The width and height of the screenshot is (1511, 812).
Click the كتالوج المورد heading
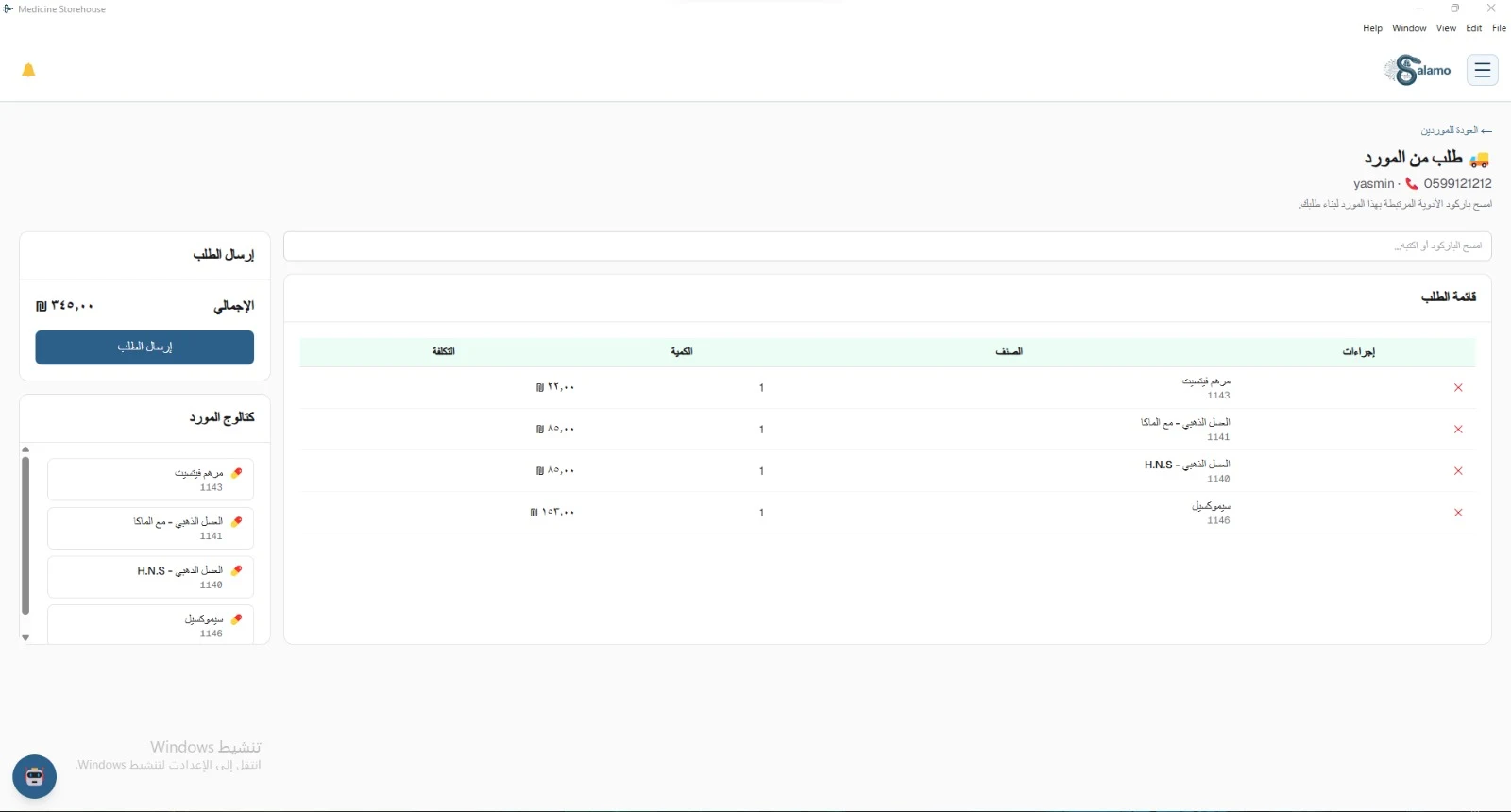(x=222, y=417)
